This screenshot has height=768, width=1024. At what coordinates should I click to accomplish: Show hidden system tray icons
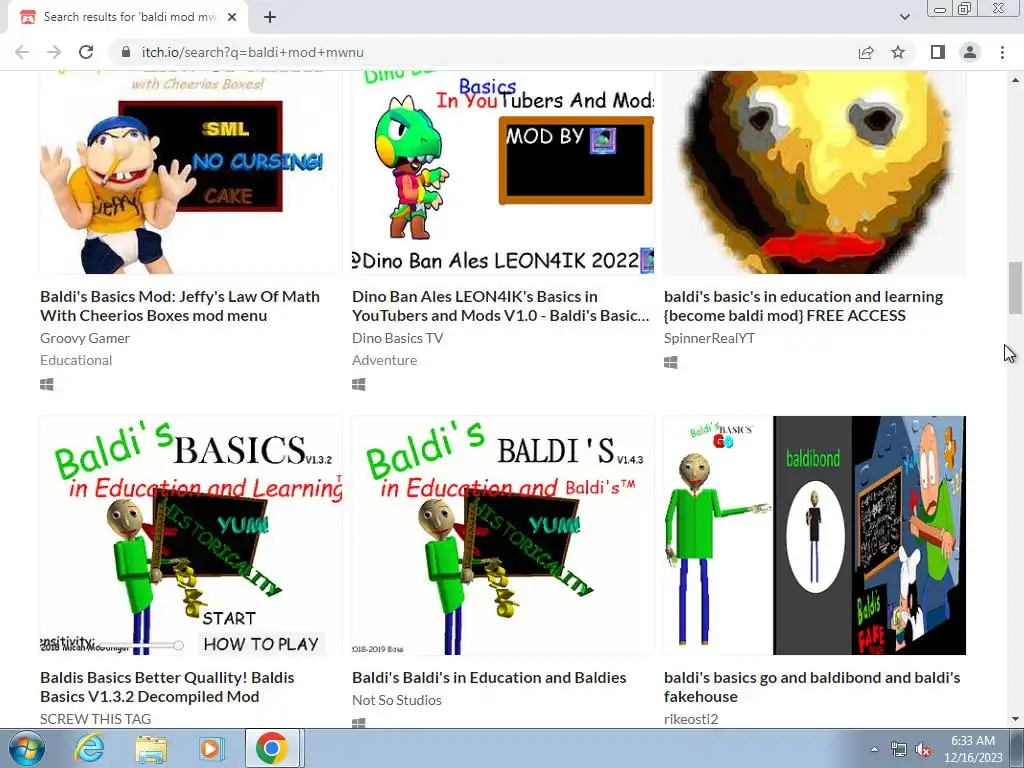click(874, 749)
